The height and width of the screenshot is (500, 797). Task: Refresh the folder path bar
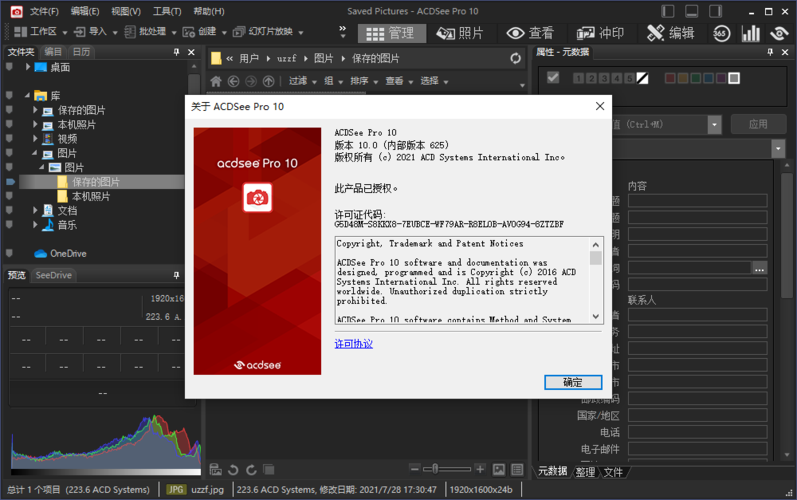coord(515,58)
